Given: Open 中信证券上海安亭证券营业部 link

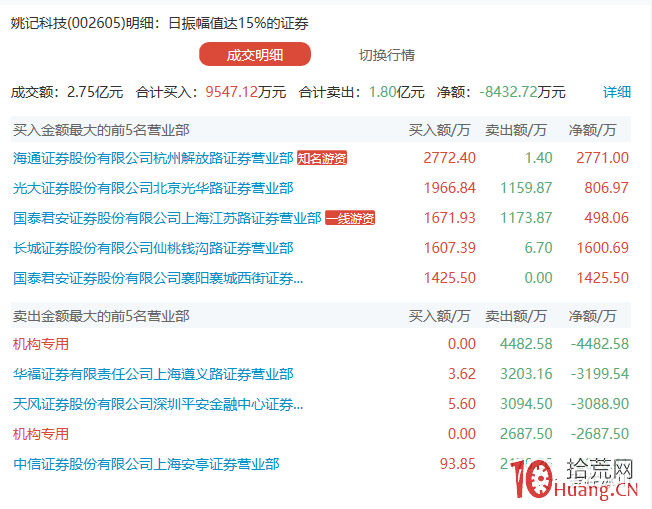Looking at the screenshot, I should (146, 464).
